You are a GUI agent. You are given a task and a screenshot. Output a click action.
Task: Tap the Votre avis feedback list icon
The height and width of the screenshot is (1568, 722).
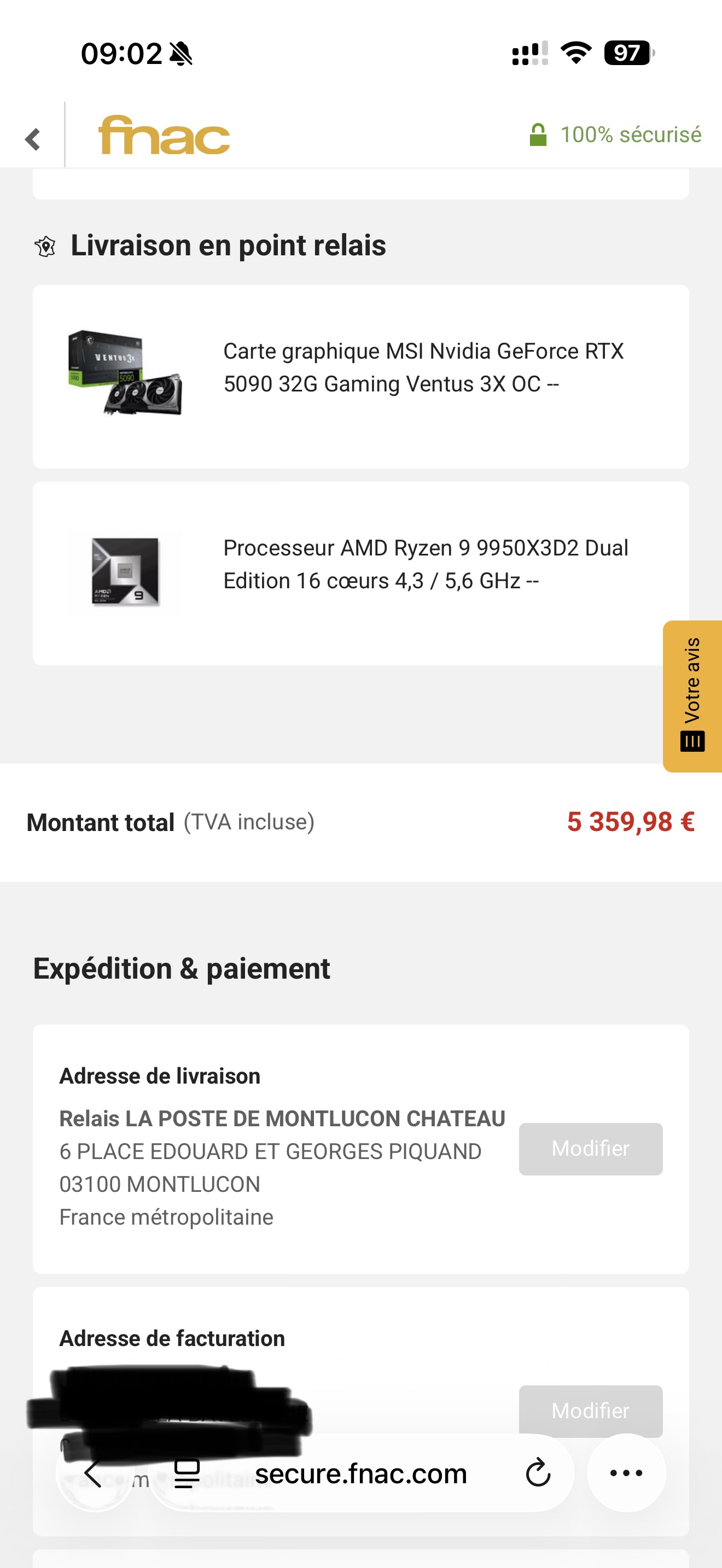click(692, 741)
